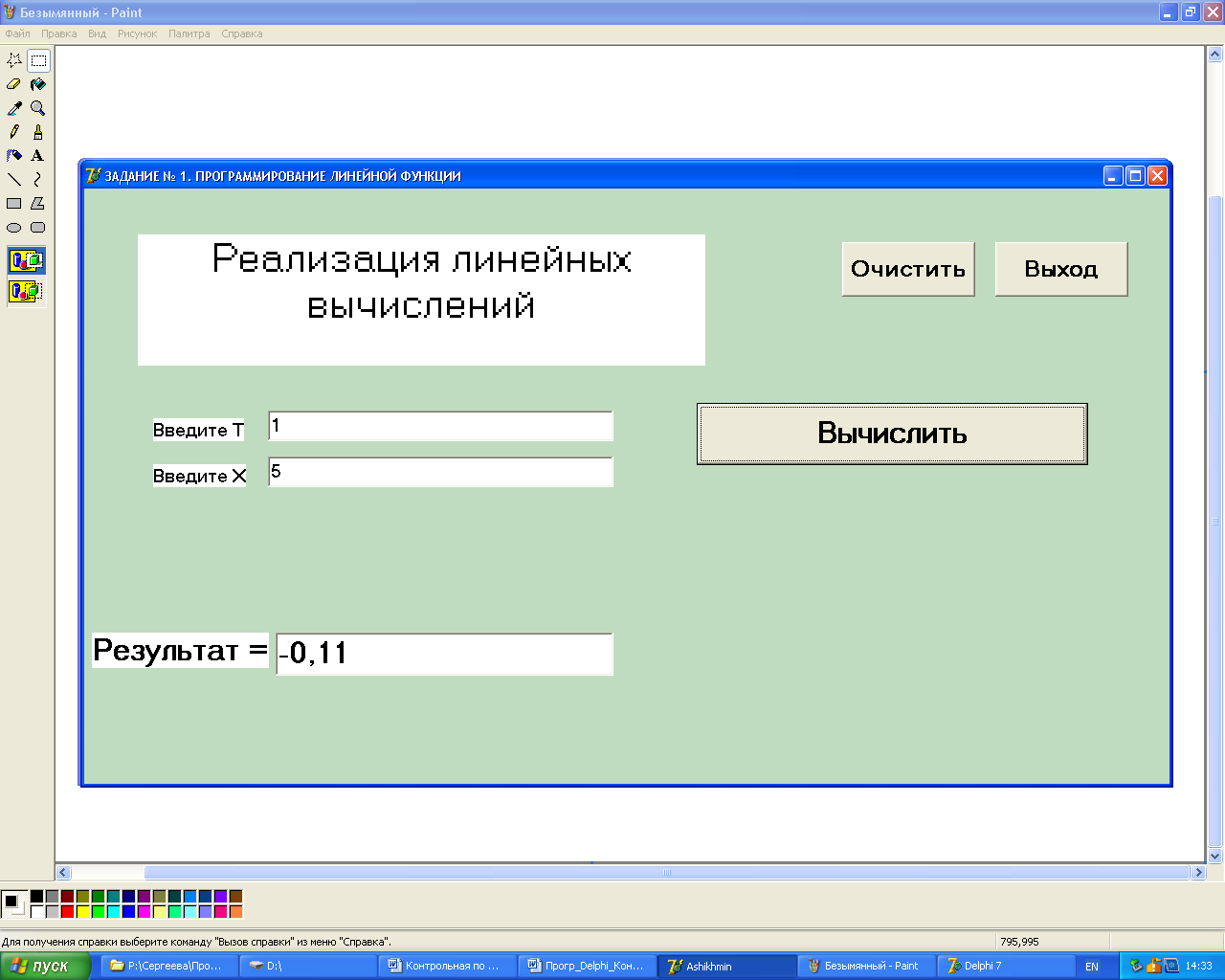Select the Free-Form Select tool
Viewport: 1225px width, 980px height.
(x=14, y=60)
